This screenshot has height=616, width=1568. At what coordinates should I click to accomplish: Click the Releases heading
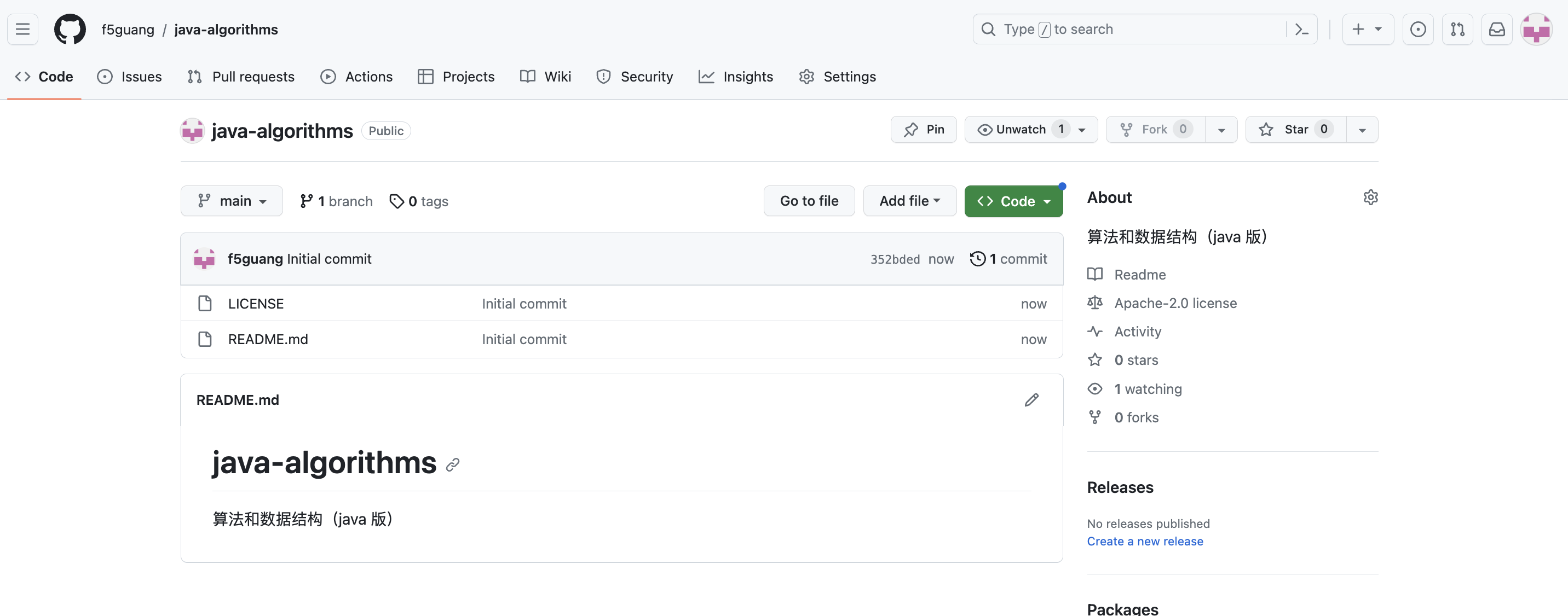click(1120, 487)
